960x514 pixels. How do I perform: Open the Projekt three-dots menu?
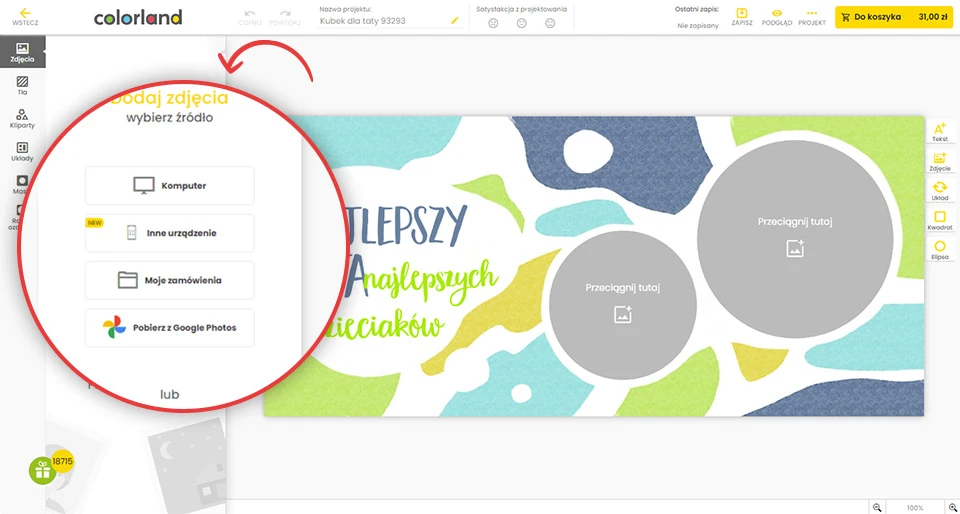point(811,16)
